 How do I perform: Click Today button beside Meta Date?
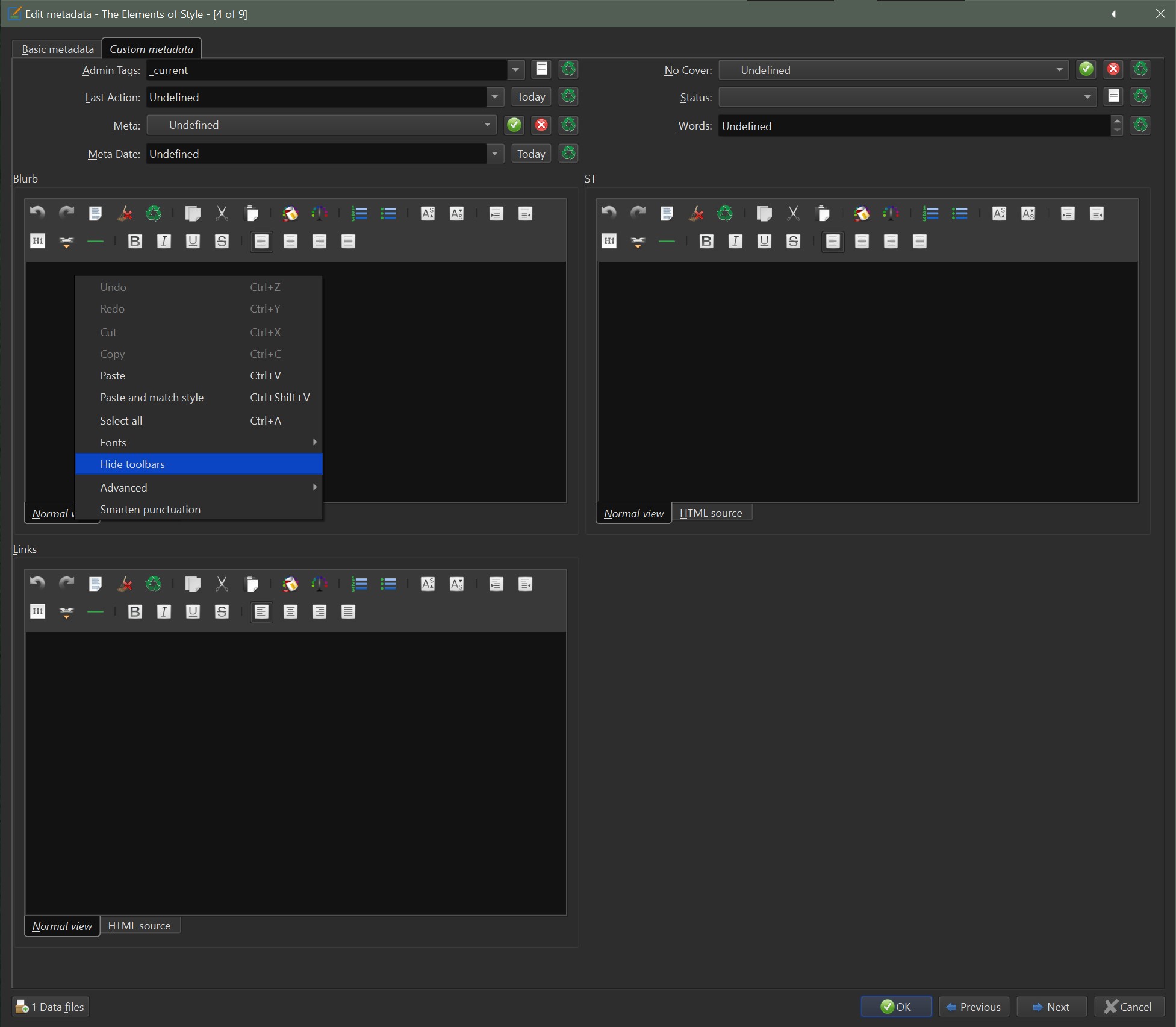coord(530,154)
